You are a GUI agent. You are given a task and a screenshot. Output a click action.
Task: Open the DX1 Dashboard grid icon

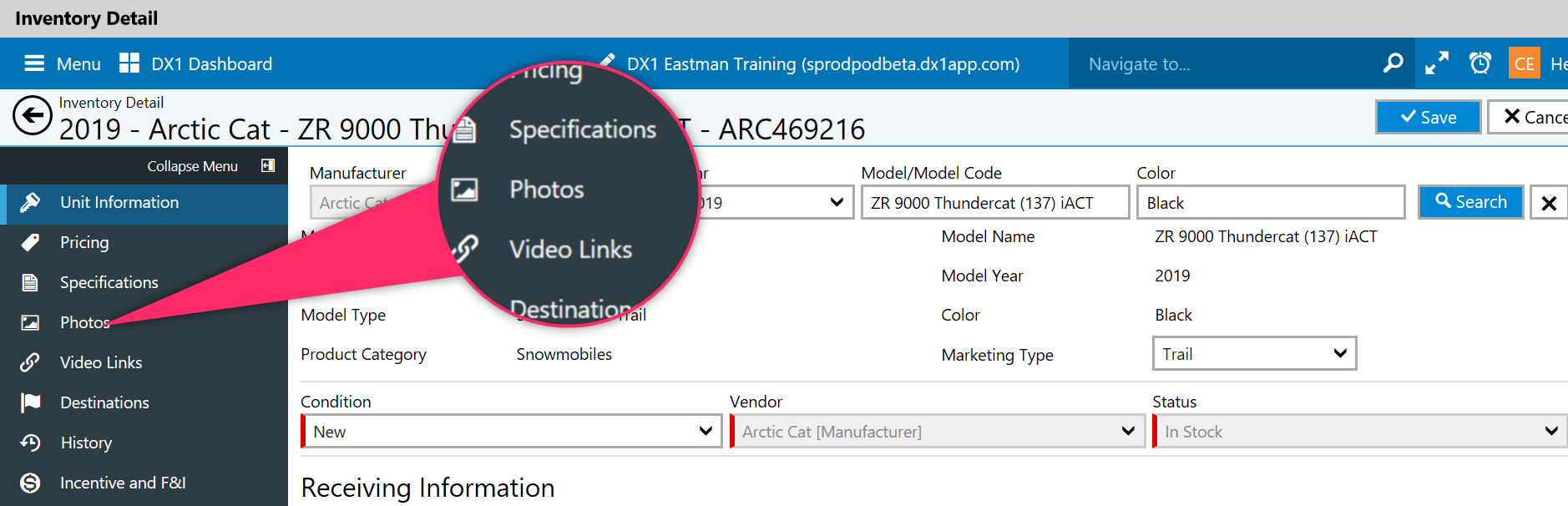[x=129, y=63]
